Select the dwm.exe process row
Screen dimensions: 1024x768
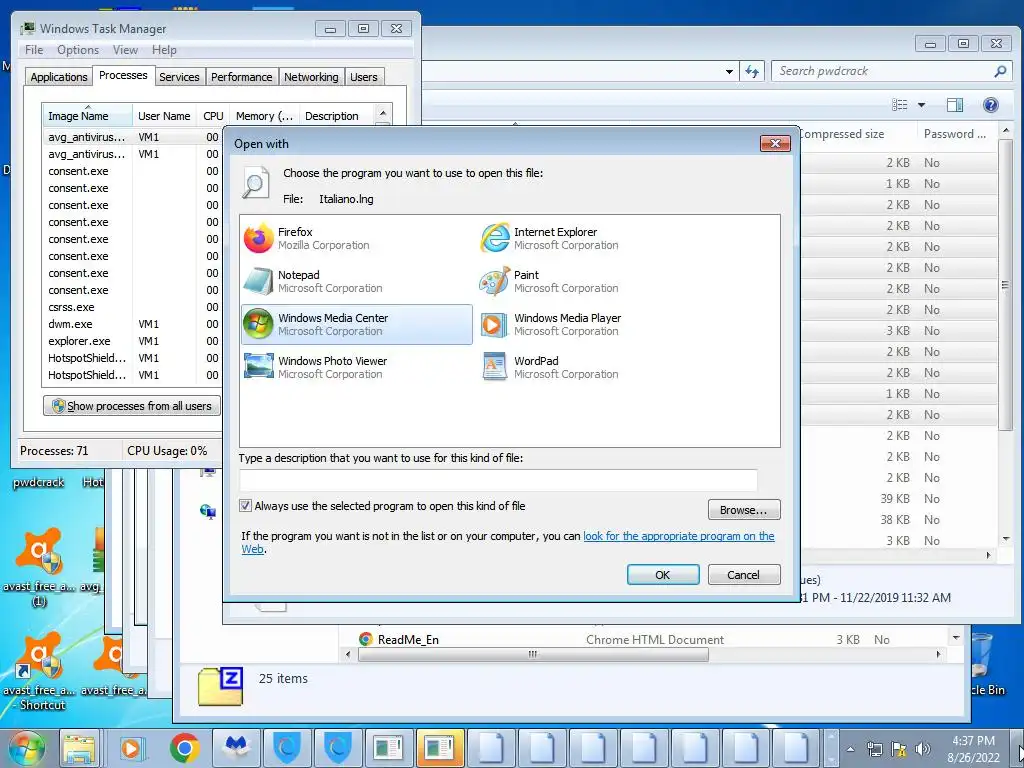pyautogui.click(x=133, y=324)
